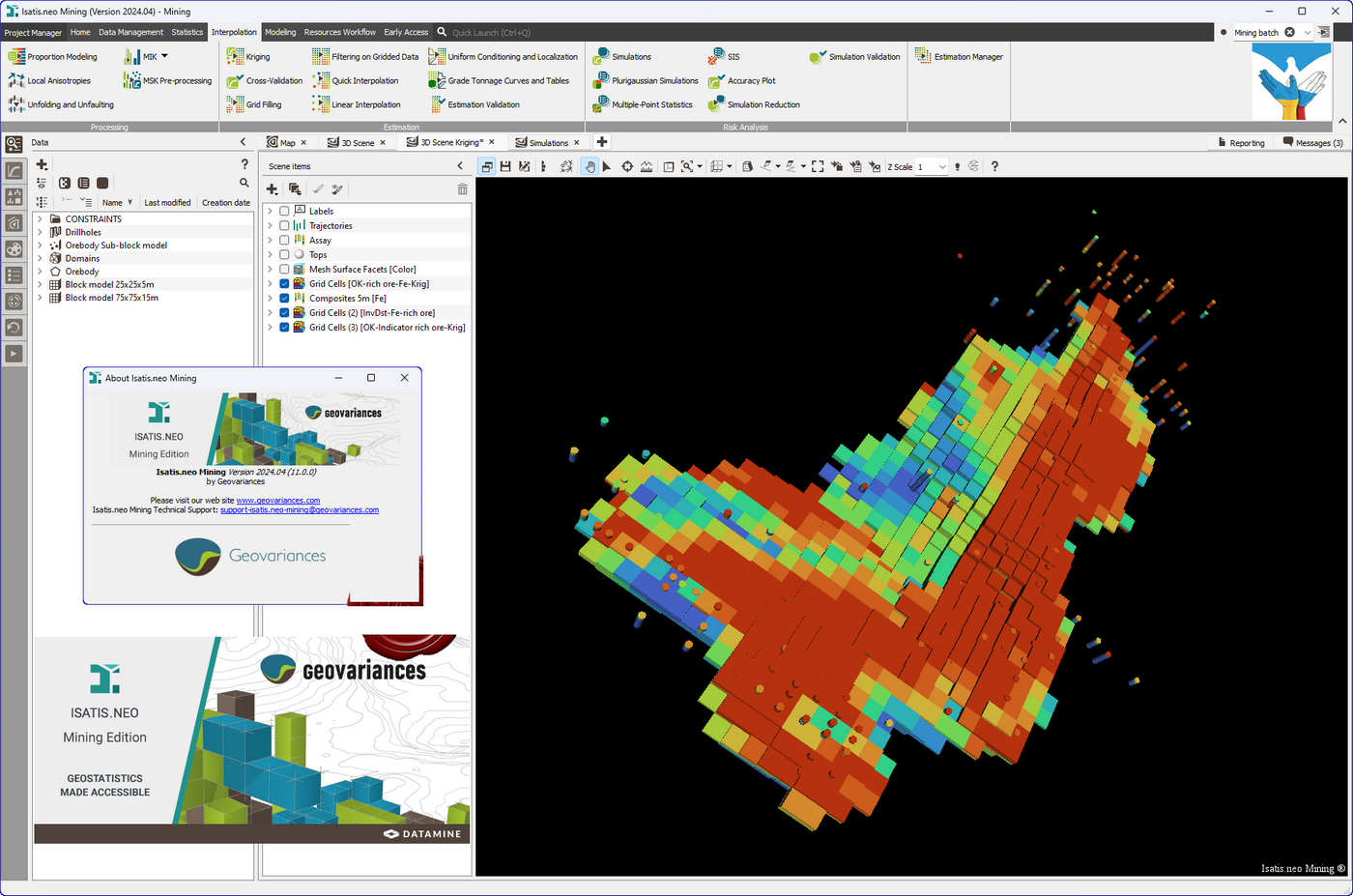This screenshot has height=896, width=1353.
Task: Enable the Labels scene item checkbox
Action: (284, 211)
